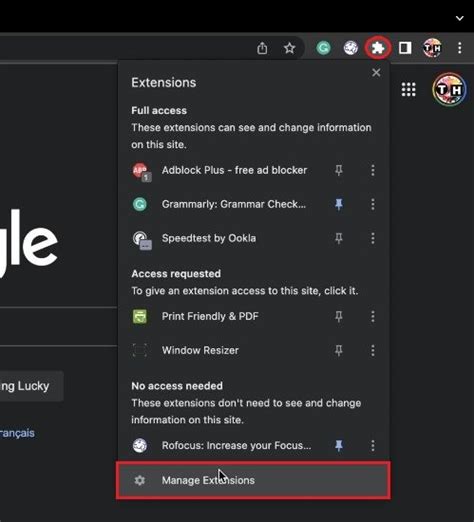Expand the tab search chevron
This screenshot has width=474, height=522.
pos(460,18)
